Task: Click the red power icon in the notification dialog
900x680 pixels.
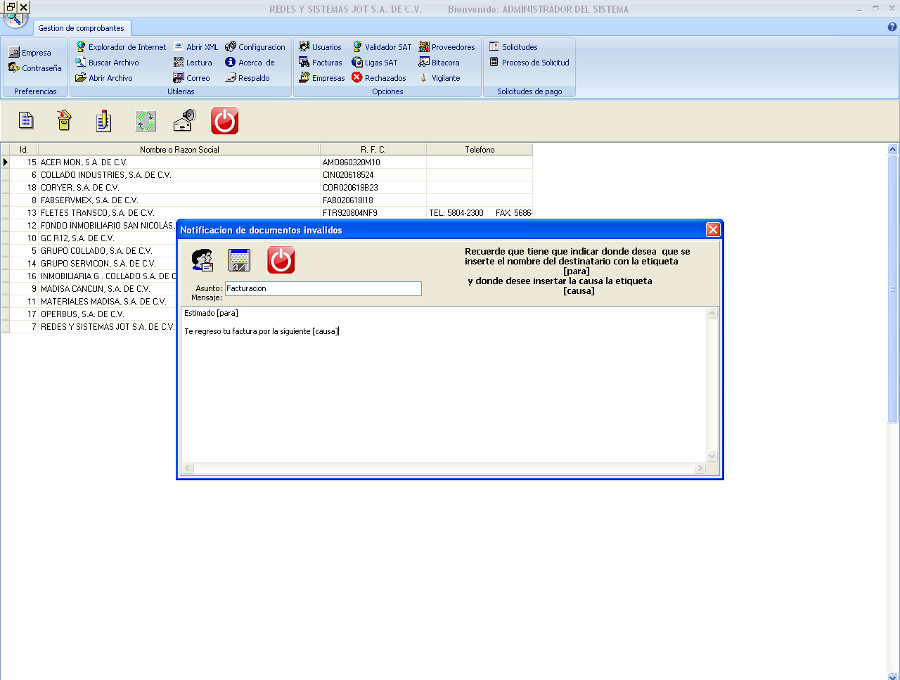Action: point(281,260)
